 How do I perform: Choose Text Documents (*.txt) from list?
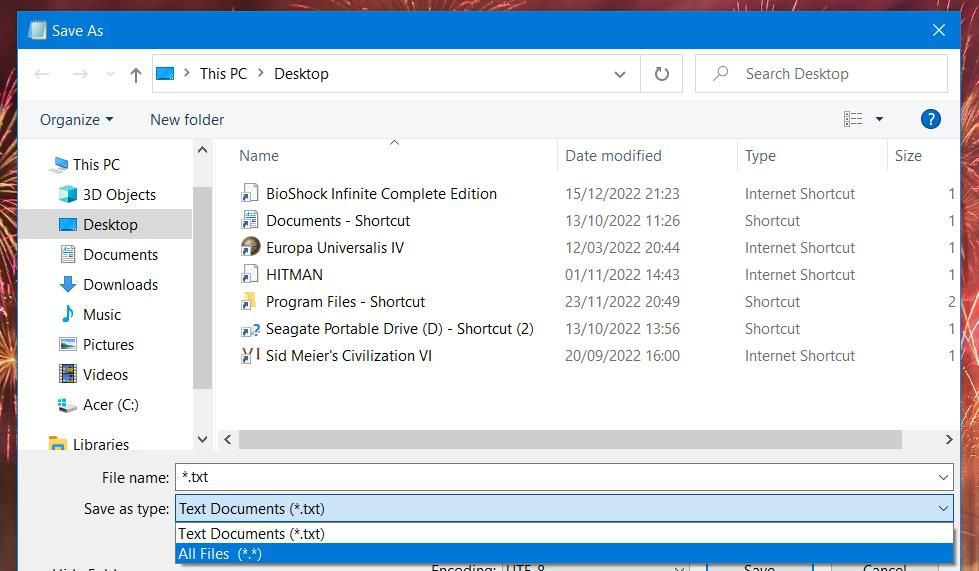pyautogui.click(x=564, y=534)
